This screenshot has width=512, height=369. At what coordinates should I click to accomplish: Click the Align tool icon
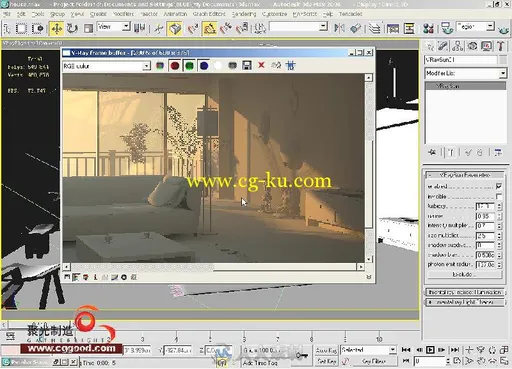(356, 28)
